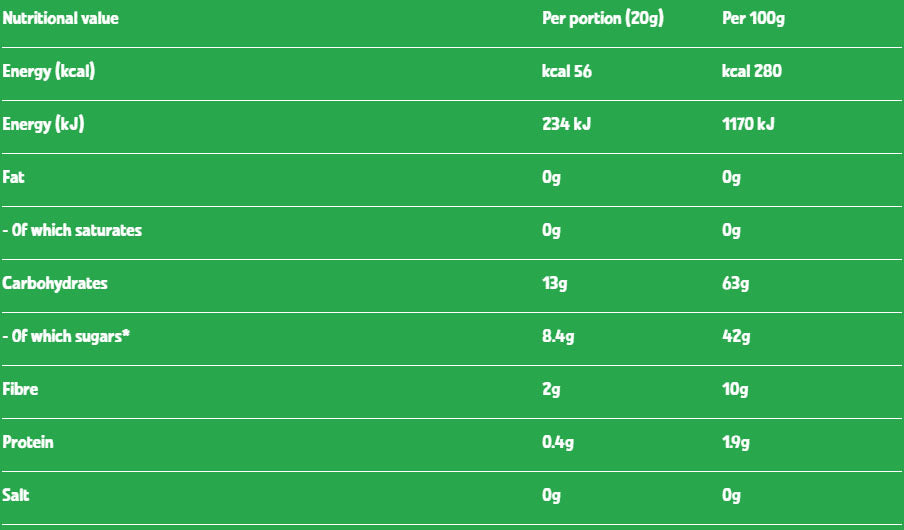Click the "Protein" row label
This screenshot has width=904, height=530.
(x=28, y=442)
